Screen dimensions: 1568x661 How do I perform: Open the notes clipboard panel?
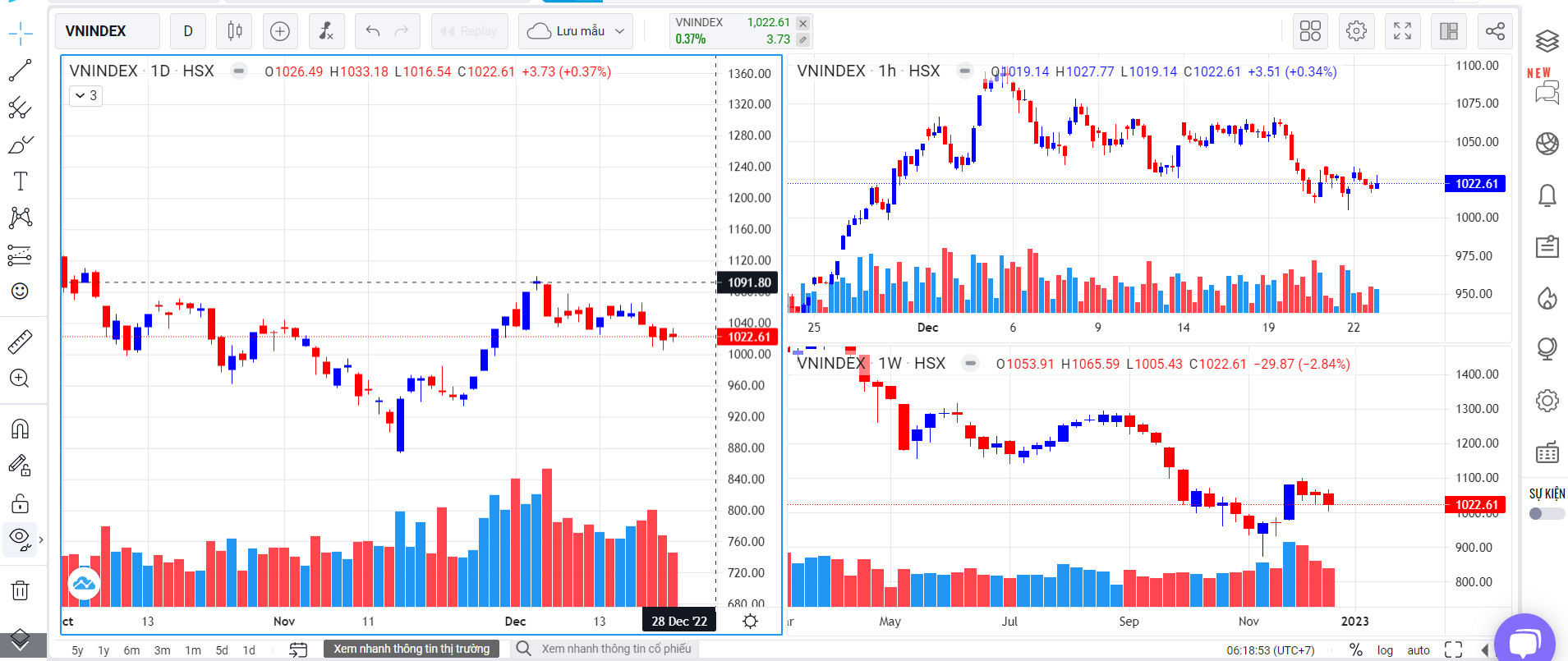(1547, 246)
